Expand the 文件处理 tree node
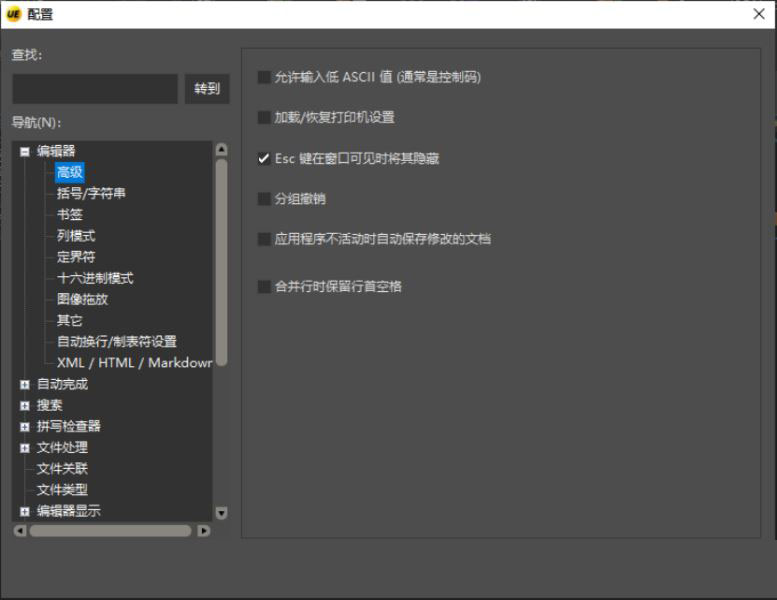777x600 pixels. 25,448
